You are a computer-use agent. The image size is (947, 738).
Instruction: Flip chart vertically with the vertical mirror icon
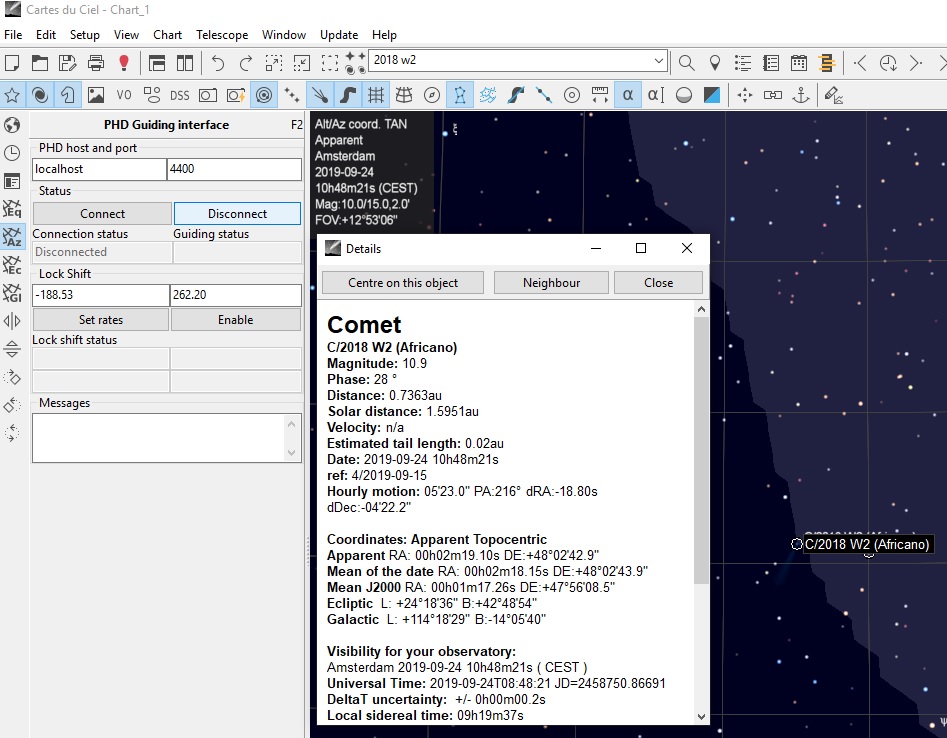coord(12,349)
